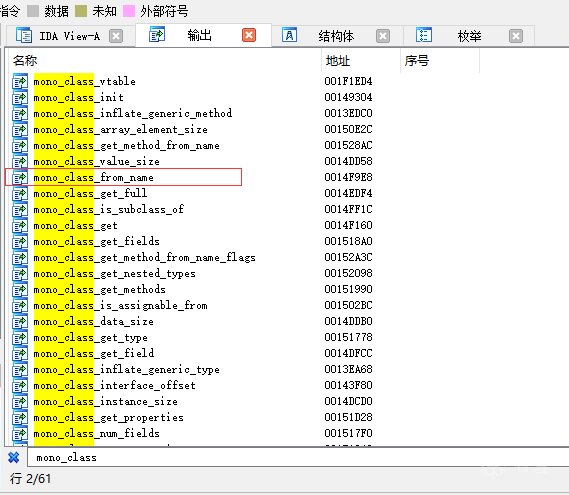Click address 001F1ED4
This screenshot has width=569, height=495.
pyautogui.click(x=348, y=81)
